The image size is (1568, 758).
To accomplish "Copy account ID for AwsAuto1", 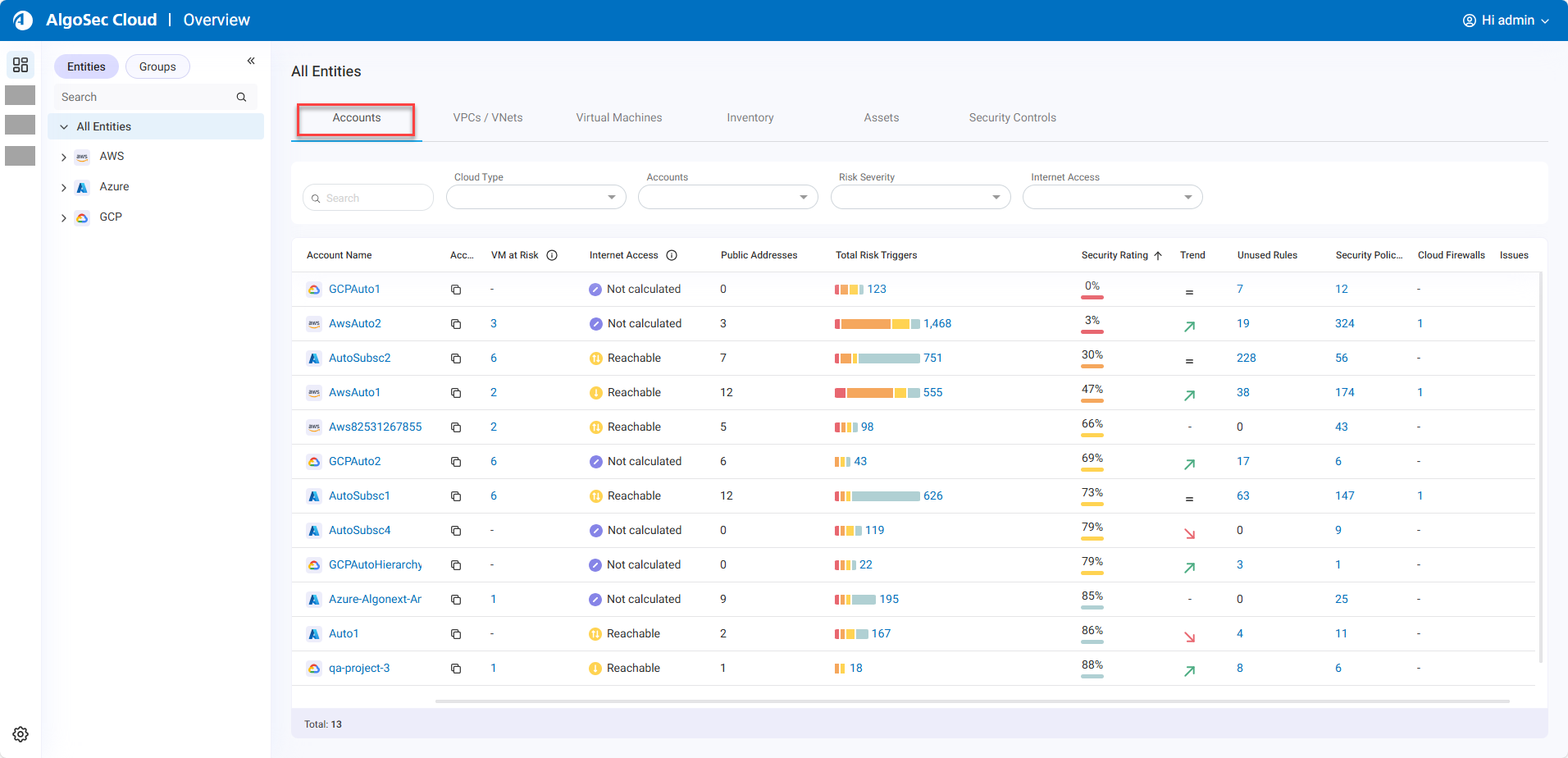I will 456,393.
